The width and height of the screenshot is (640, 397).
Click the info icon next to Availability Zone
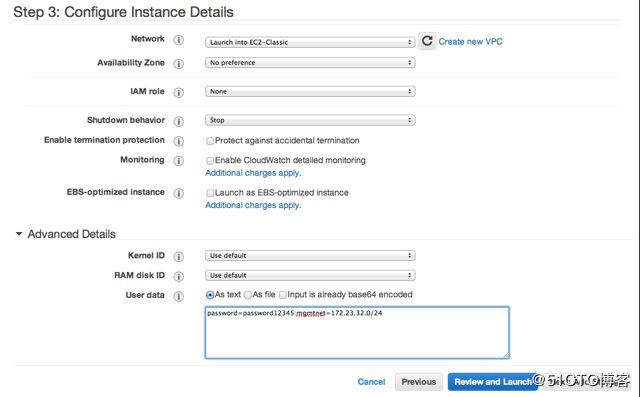point(178,64)
